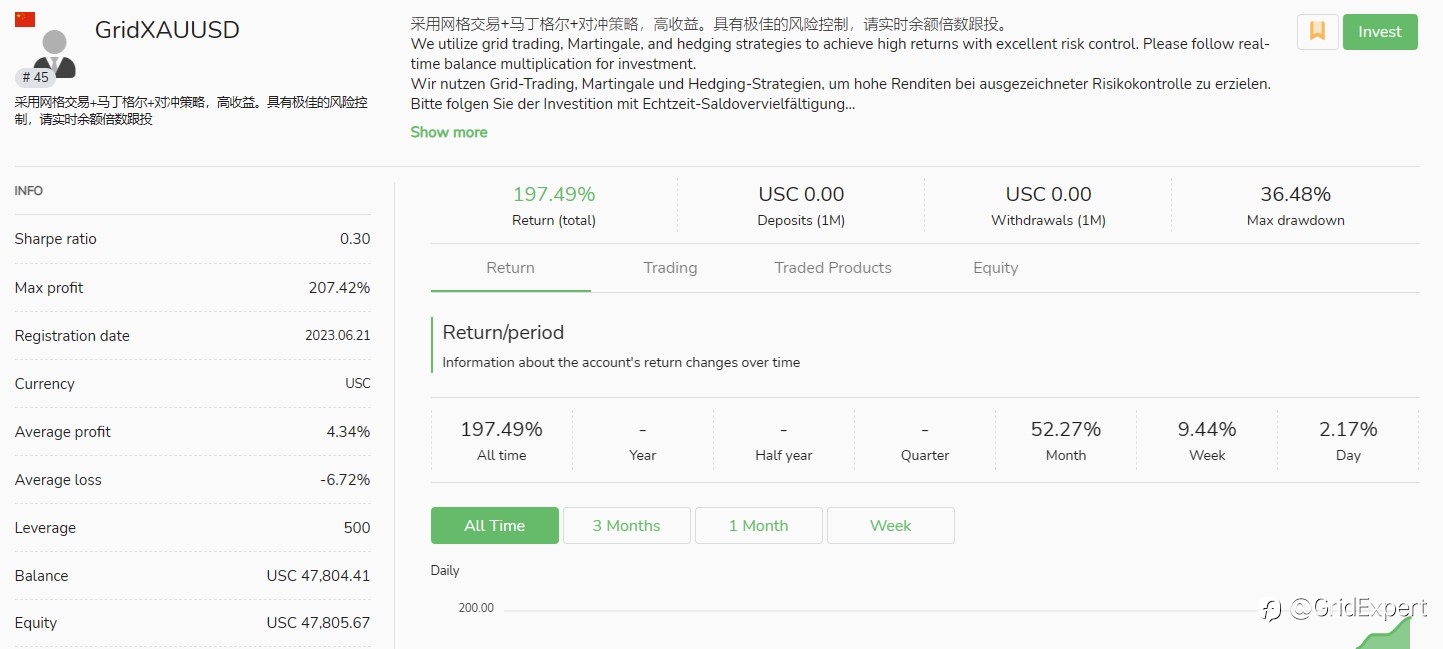Click the 36.48% Max drawdown value
1443x649 pixels.
click(1296, 194)
